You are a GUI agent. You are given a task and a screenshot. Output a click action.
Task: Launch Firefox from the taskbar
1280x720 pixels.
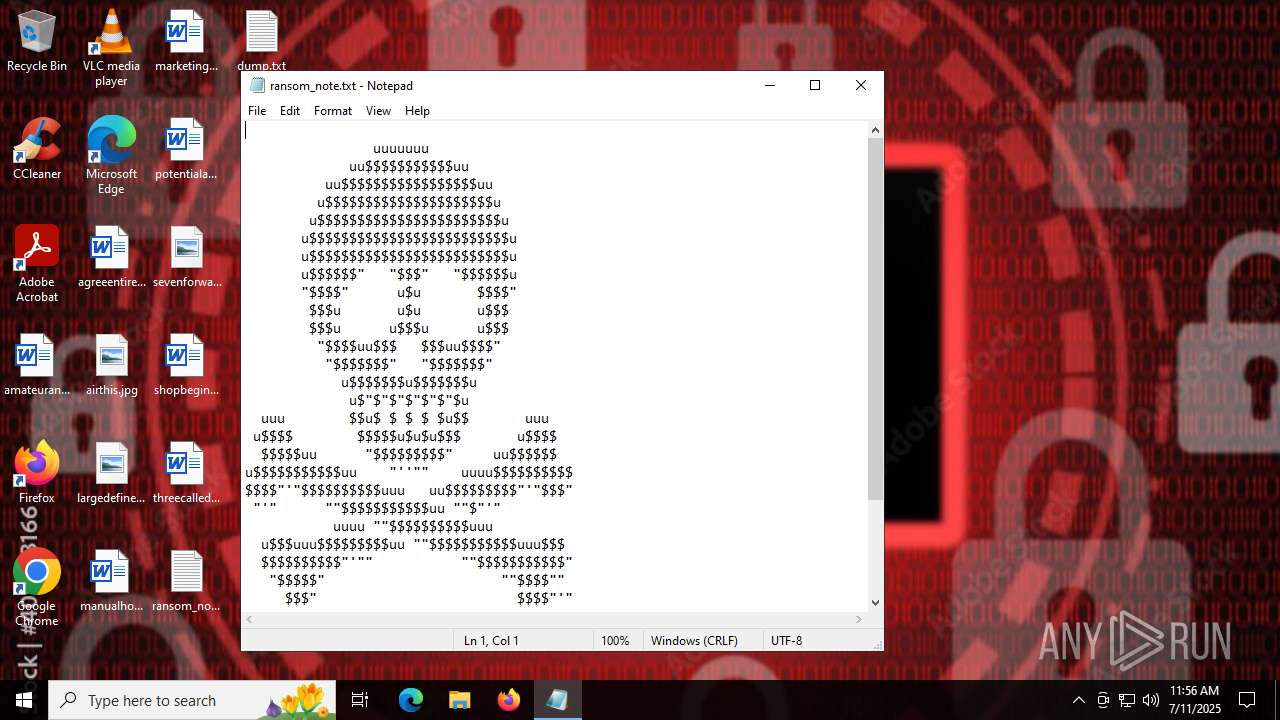point(508,700)
